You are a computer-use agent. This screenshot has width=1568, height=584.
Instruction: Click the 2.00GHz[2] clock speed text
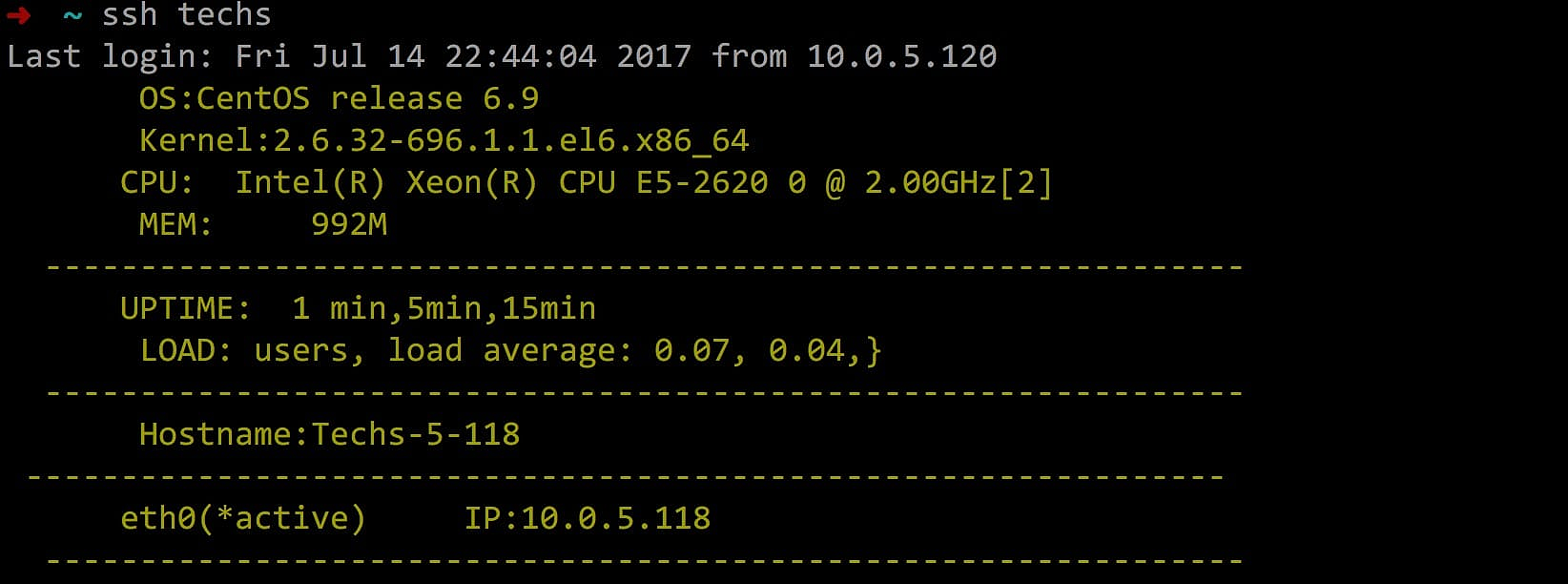click(x=958, y=182)
